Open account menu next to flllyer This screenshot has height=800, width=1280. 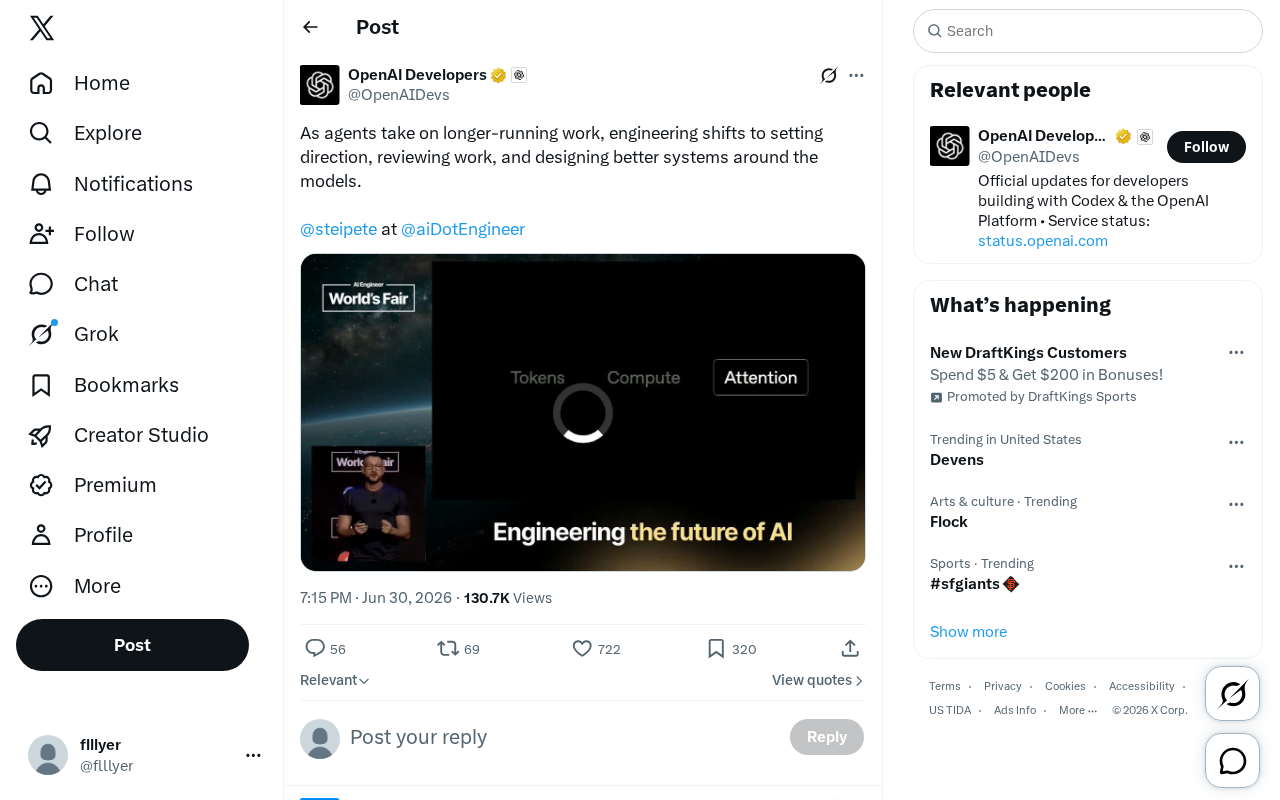[253, 755]
